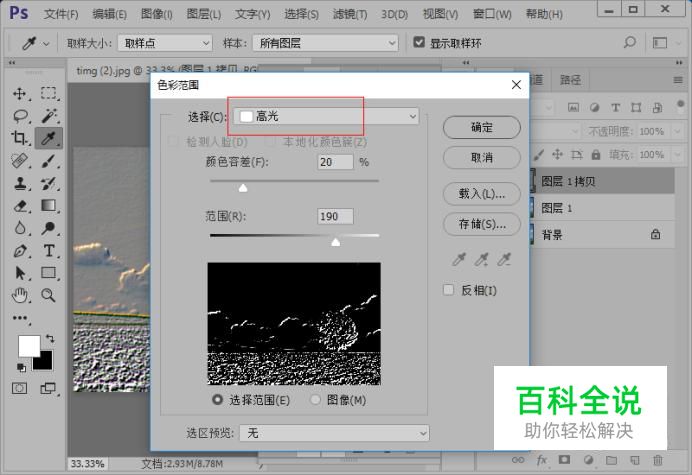Viewport: 692px width, 475px height.
Task: Open the extra tools ellipsis menu
Action: (20, 318)
